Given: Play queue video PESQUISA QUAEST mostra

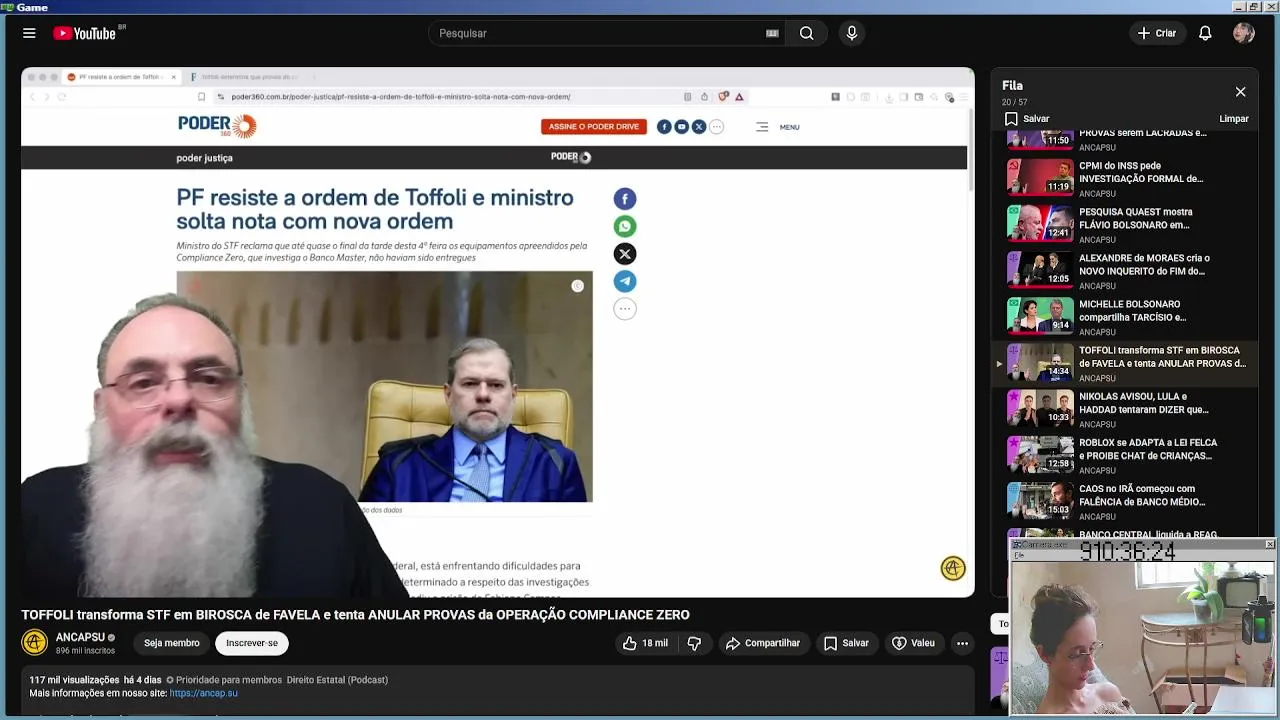Looking at the screenshot, I should pyautogui.click(x=1126, y=224).
